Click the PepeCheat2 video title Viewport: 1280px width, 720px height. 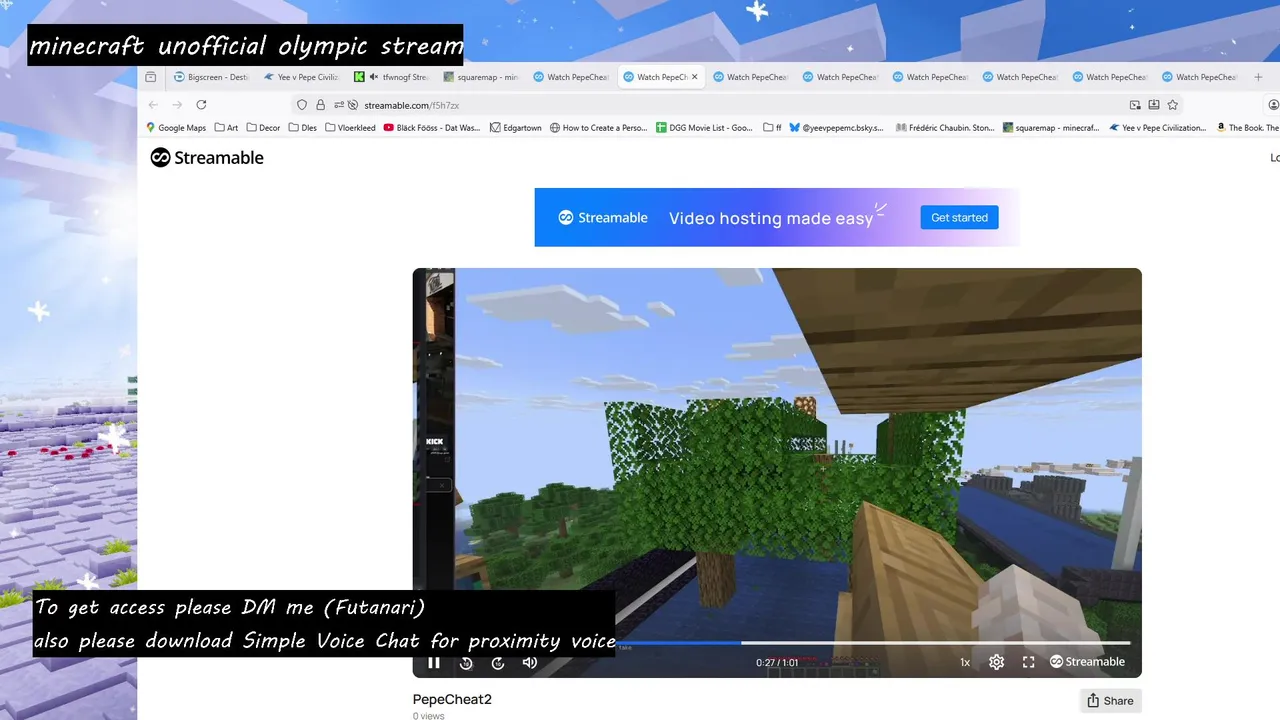click(452, 699)
